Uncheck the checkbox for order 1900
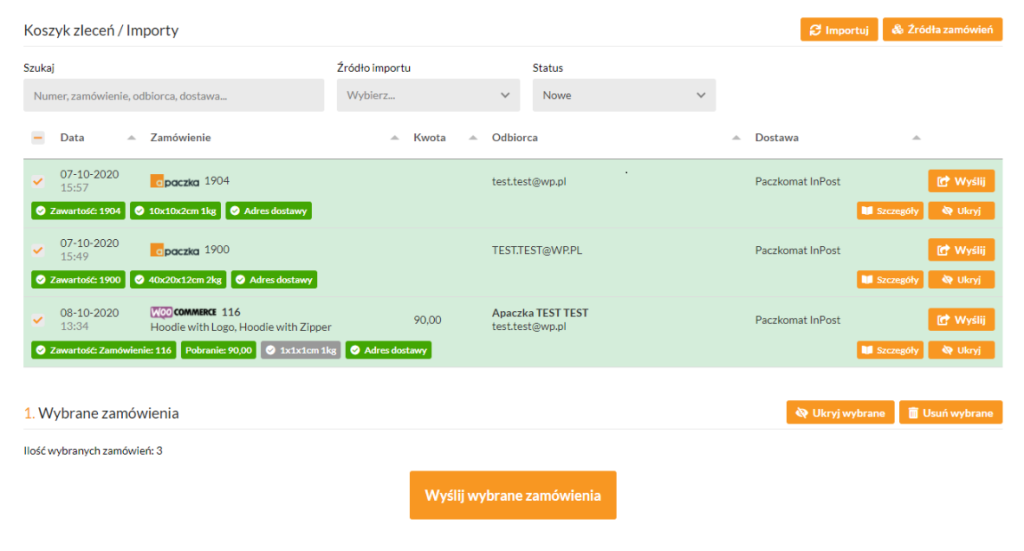The height and width of the screenshot is (551, 1024). 38,250
